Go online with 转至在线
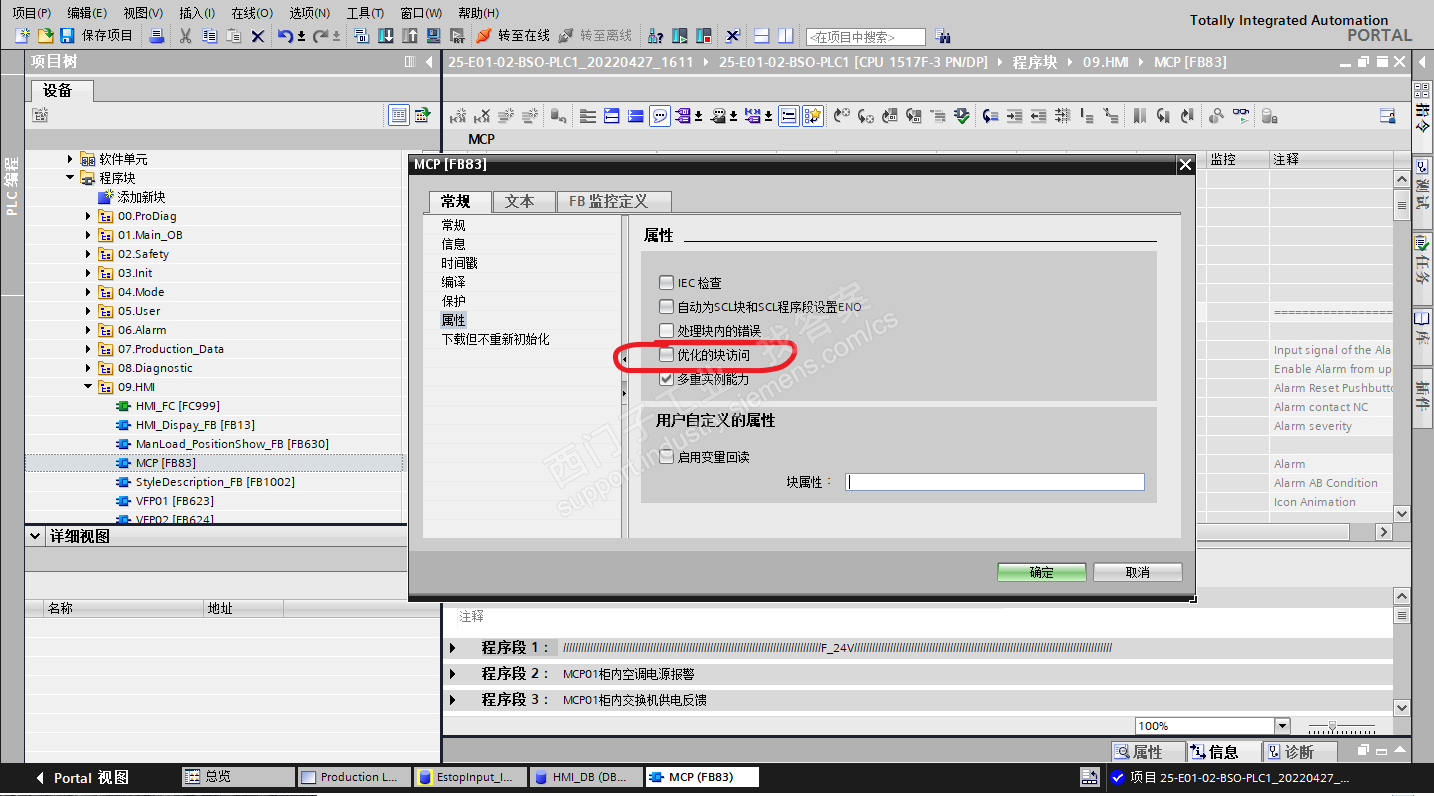This screenshot has width=1434, height=796. click(513, 36)
